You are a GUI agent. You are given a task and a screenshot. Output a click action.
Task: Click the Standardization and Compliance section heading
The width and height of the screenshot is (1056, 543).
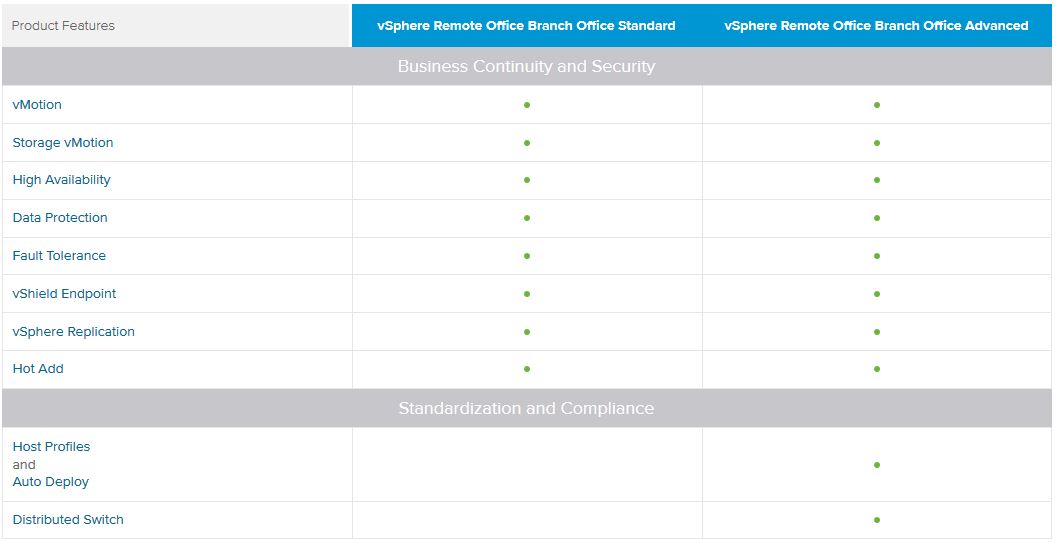click(527, 408)
